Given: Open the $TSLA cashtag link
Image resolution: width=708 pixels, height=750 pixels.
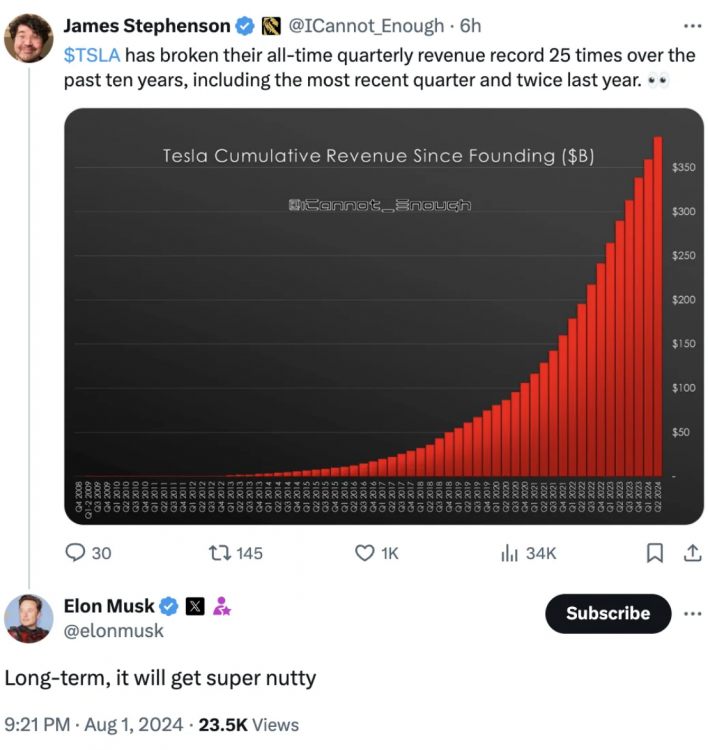Looking at the screenshot, I should (91, 55).
